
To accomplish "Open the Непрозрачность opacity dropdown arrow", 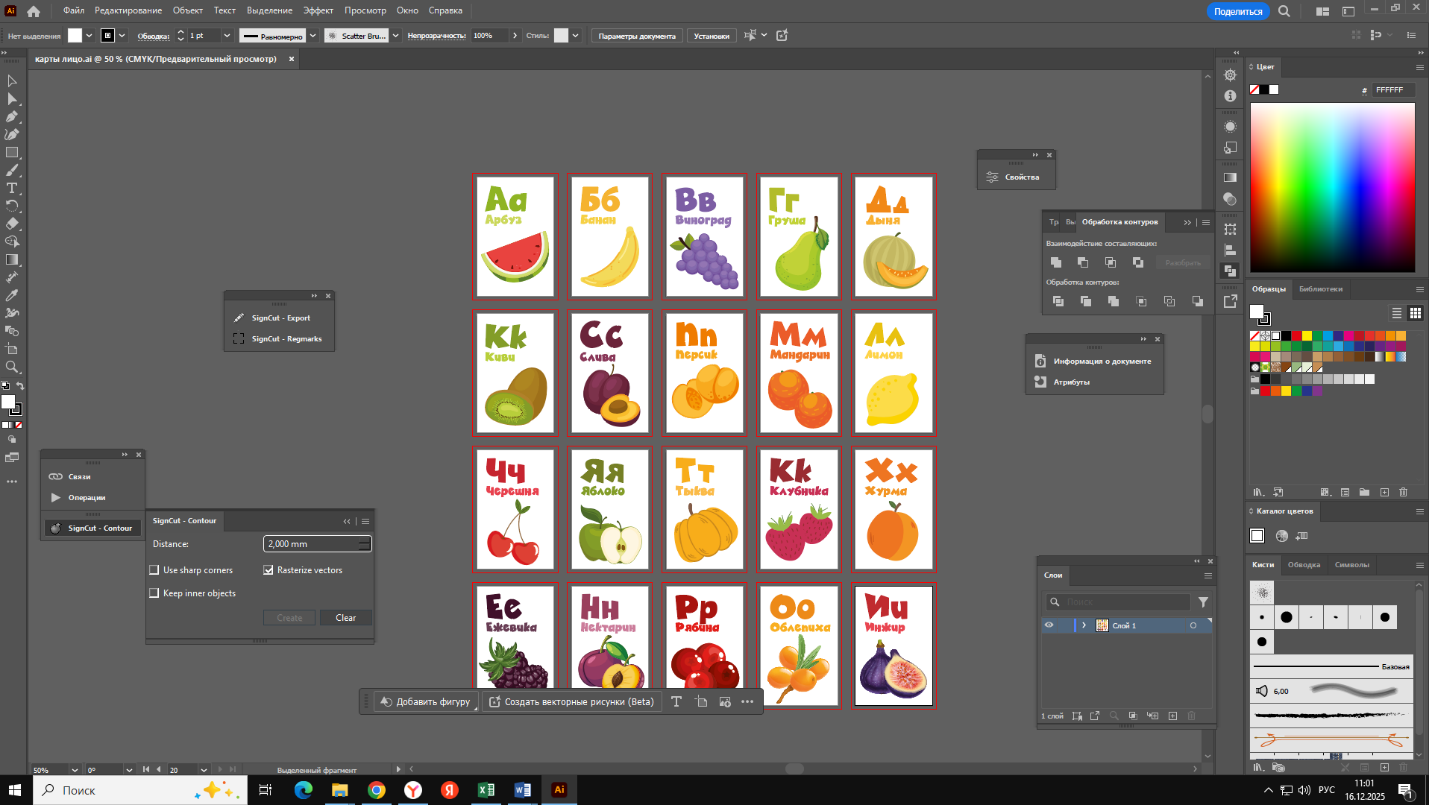I will pos(516,35).
